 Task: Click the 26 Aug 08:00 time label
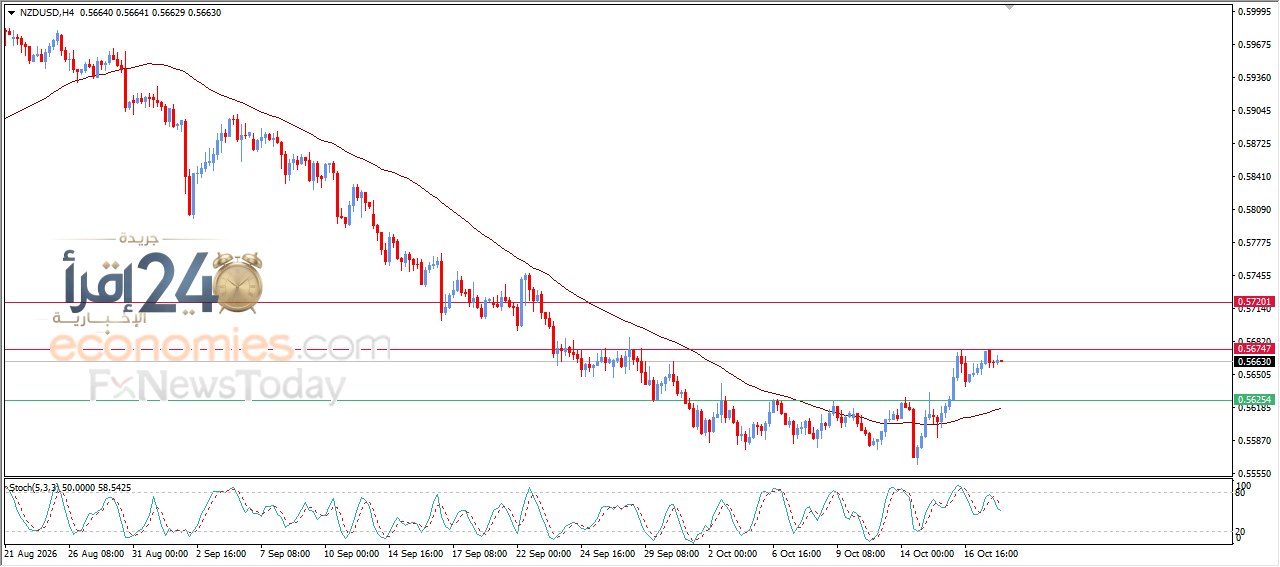point(96,553)
